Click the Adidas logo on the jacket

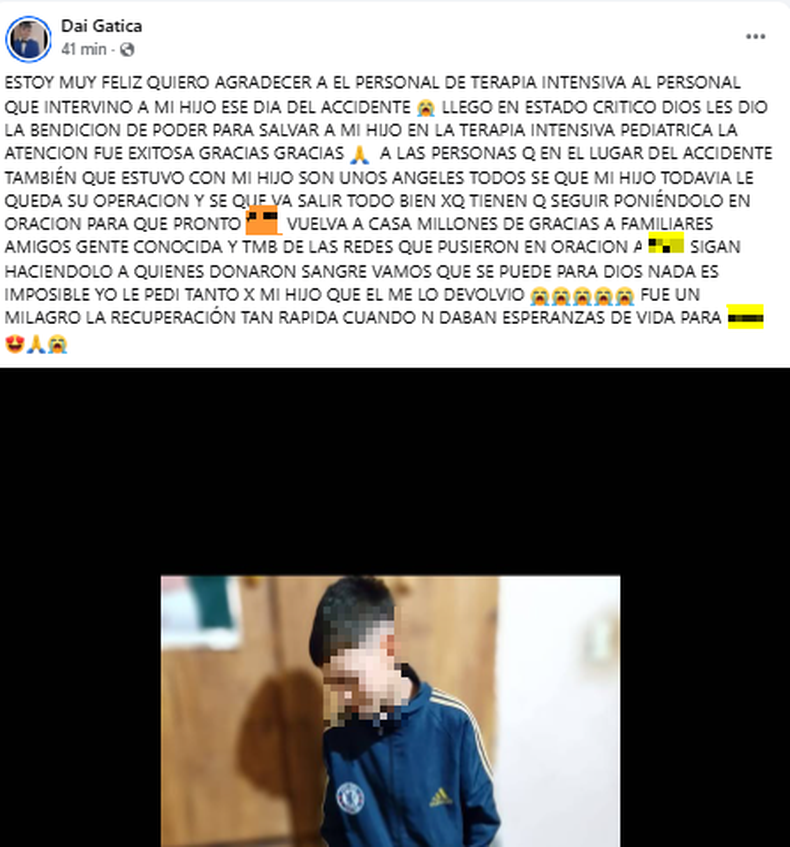tap(441, 797)
